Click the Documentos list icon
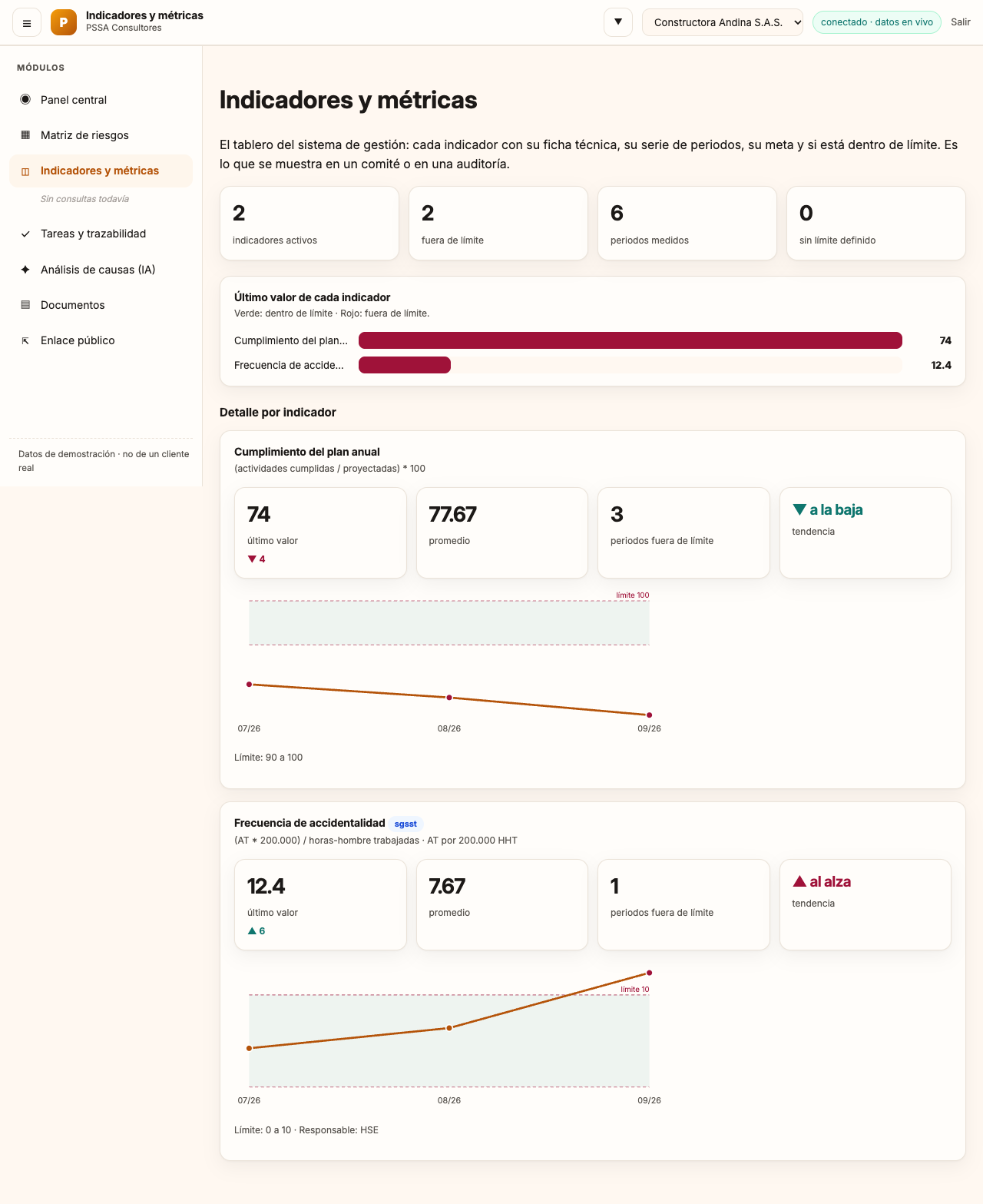 tap(25, 305)
